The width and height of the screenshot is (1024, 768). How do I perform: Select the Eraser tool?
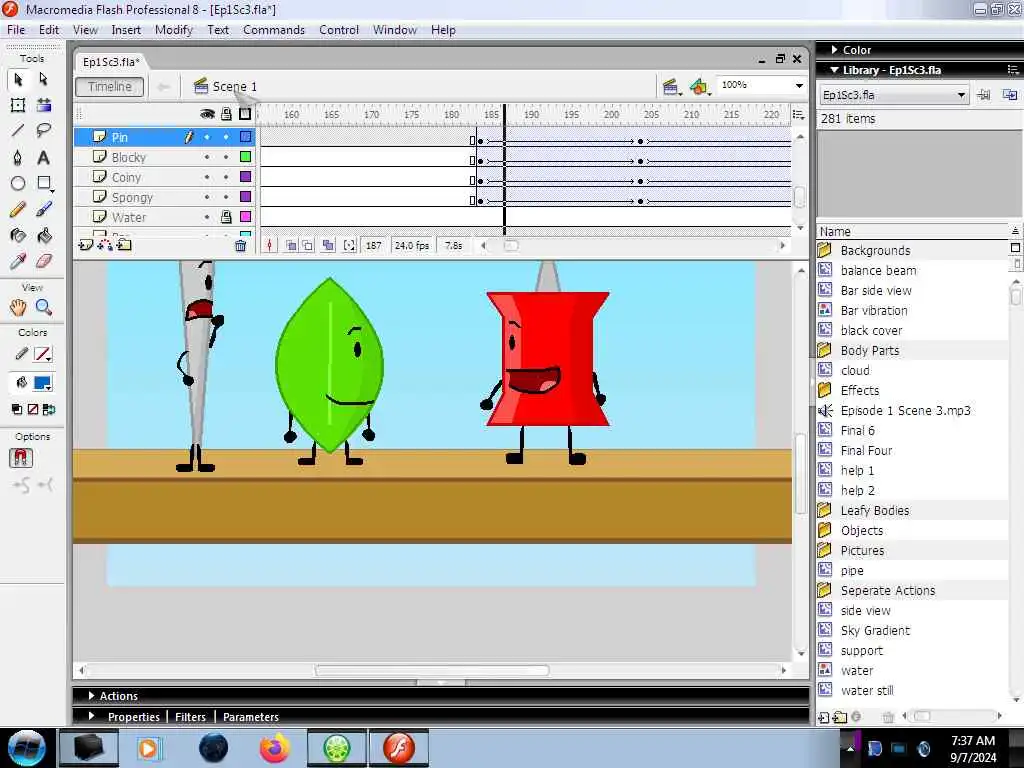coord(43,262)
